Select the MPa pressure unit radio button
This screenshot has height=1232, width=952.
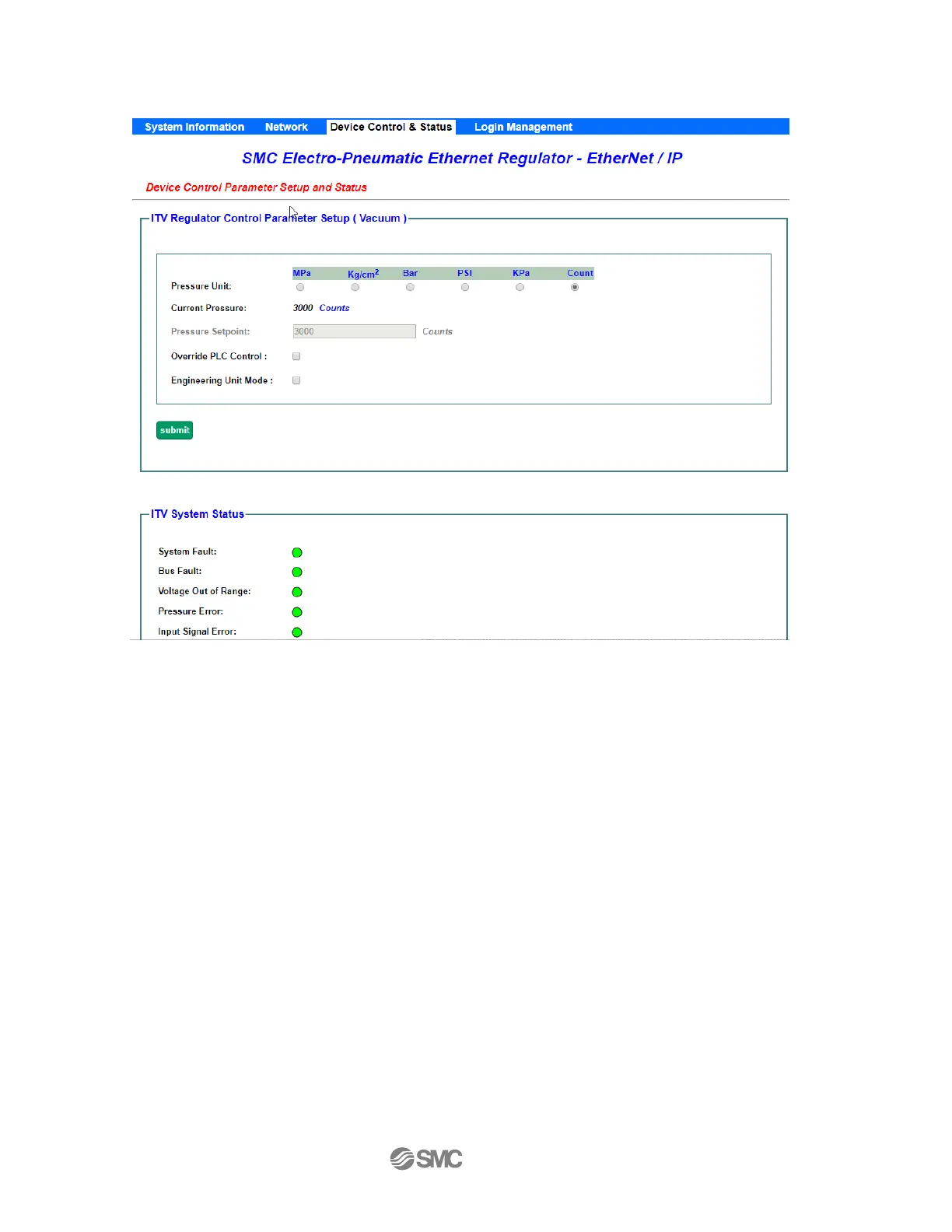point(300,287)
